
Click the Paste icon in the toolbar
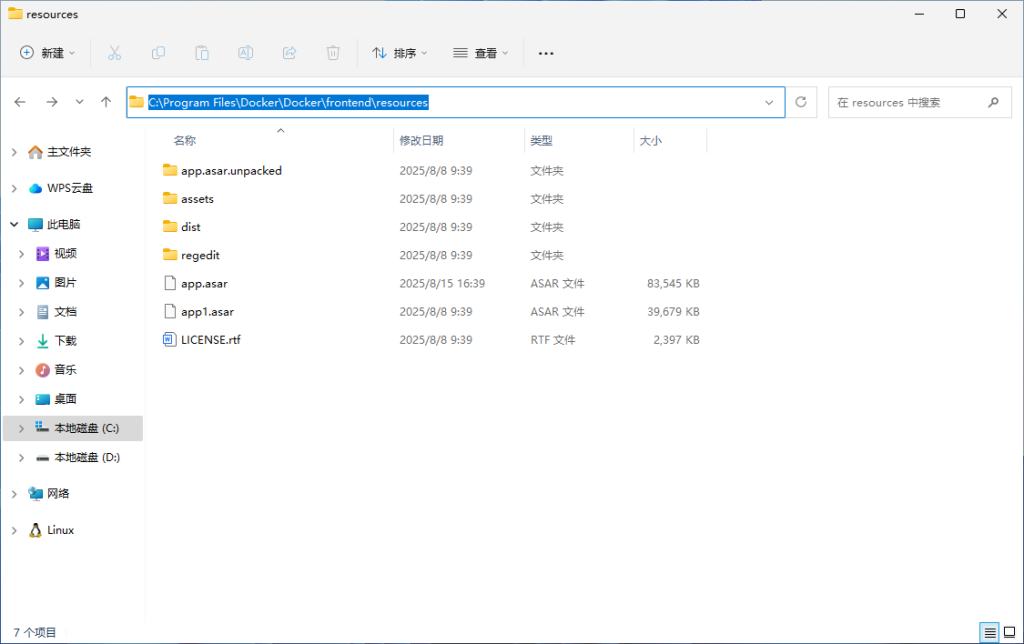pyautogui.click(x=202, y=52)
